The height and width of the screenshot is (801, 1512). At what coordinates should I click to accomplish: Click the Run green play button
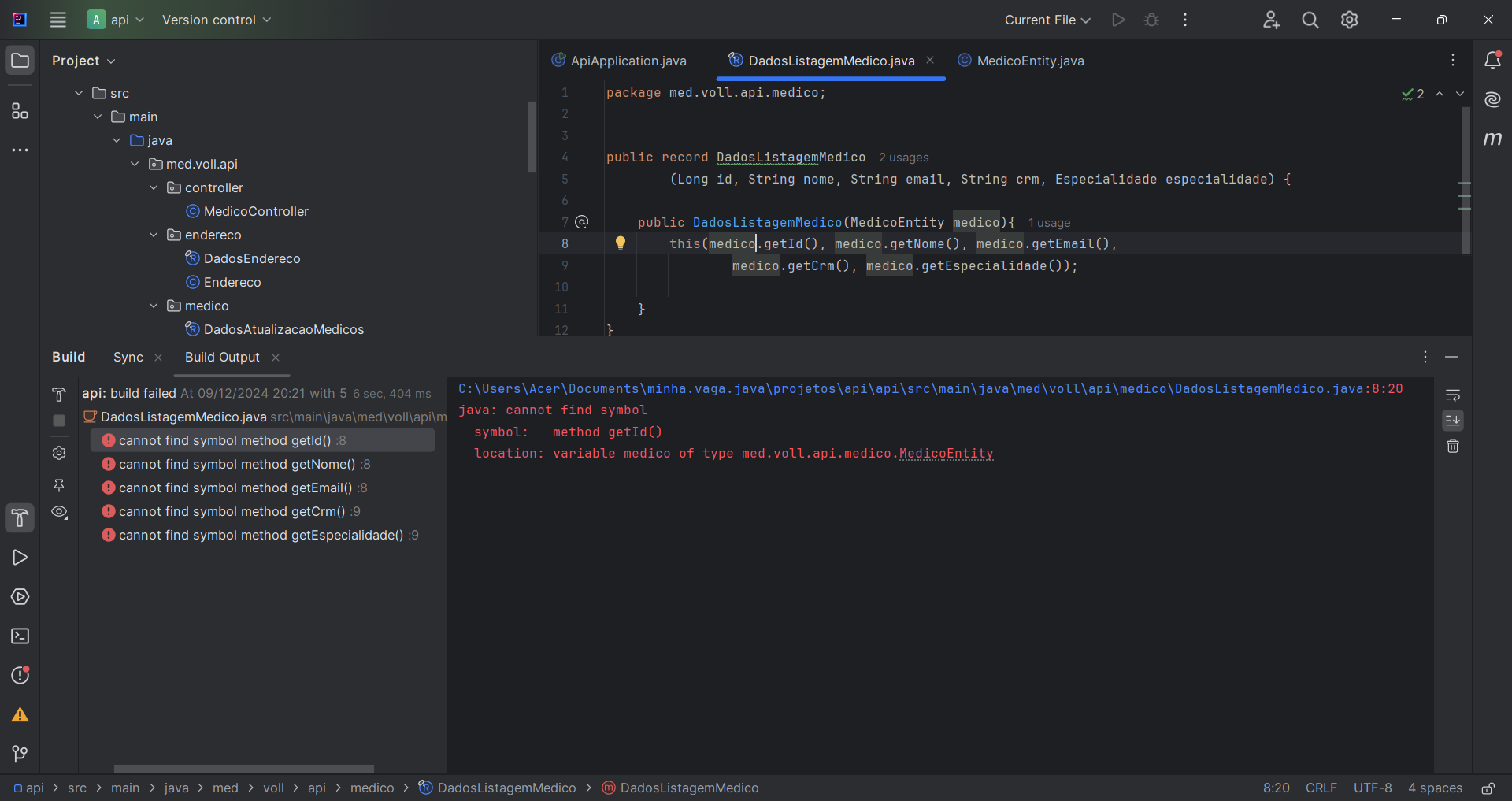pyautogui.click(x=1118, y=20)
